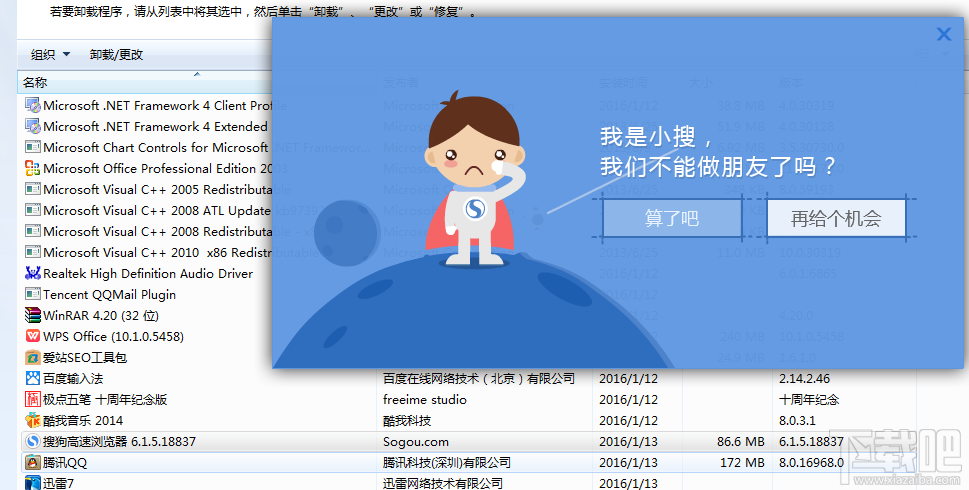Screen dimensions: 969x490
Task: Select the Microsoft .NET Framework 4 Extended row
Action: pyautogui.click(x=145, y=127)
